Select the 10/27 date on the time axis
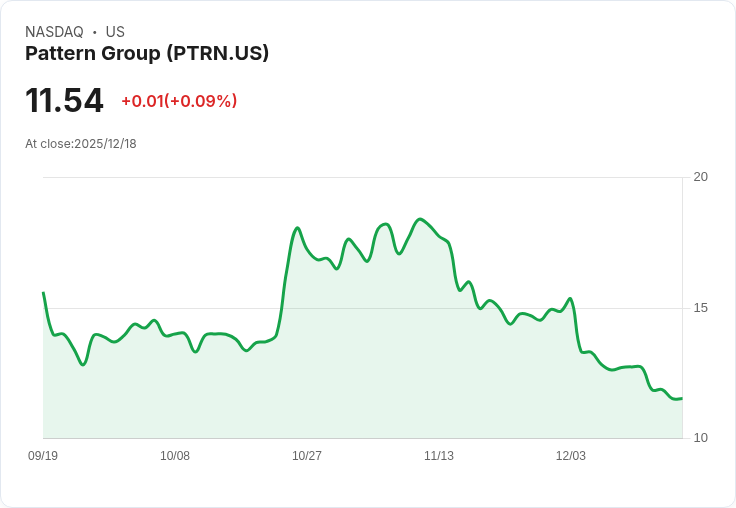The width and height of the screenshot is (736, 508). pos(307,456)
